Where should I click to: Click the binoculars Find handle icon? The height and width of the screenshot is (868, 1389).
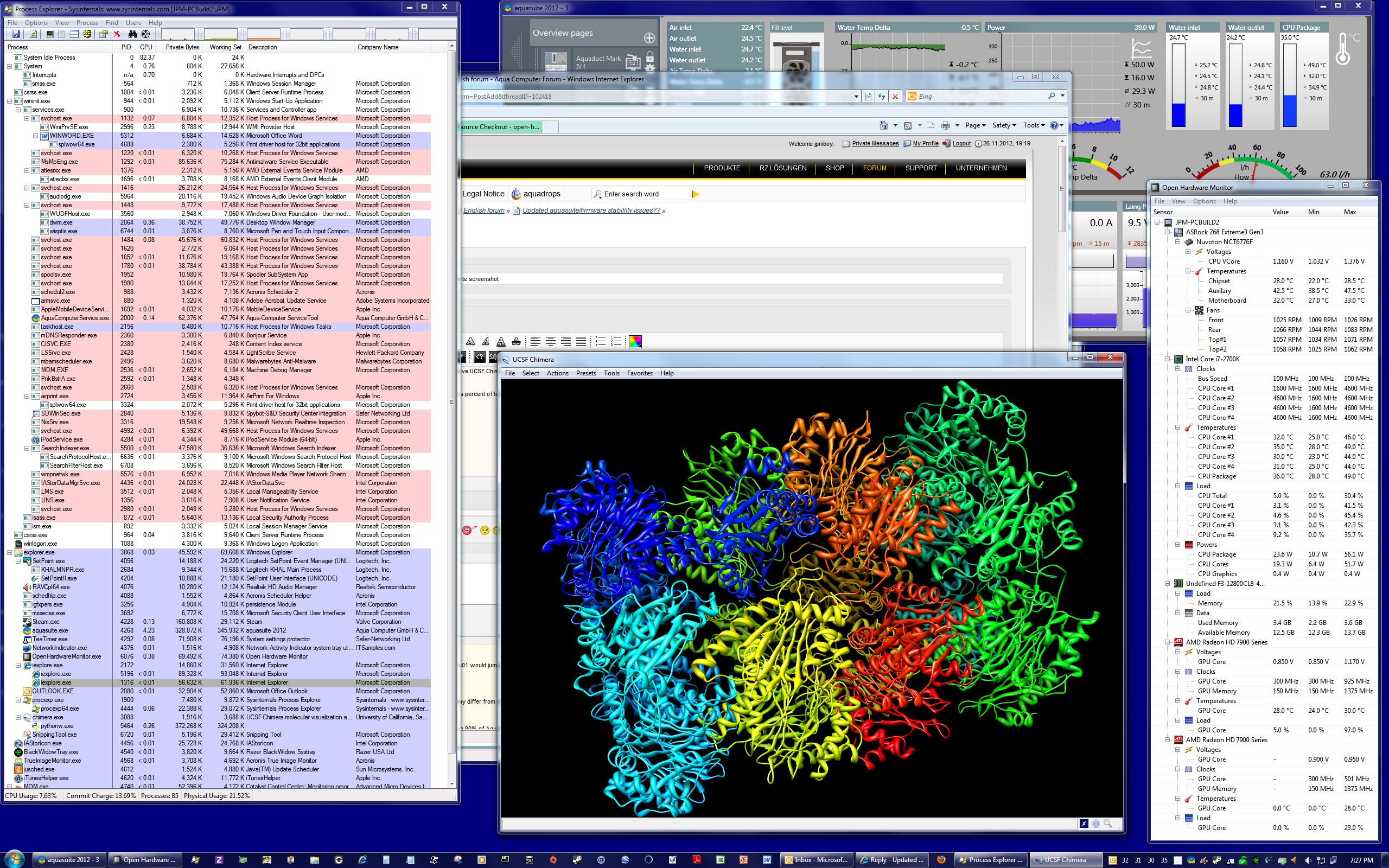(132, 34)
